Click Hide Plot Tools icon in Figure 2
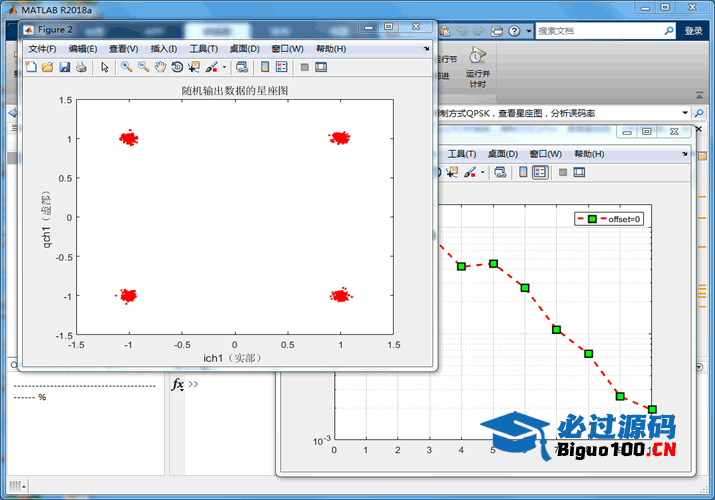This screenshot has width=715, height=500. click(305, 67)
